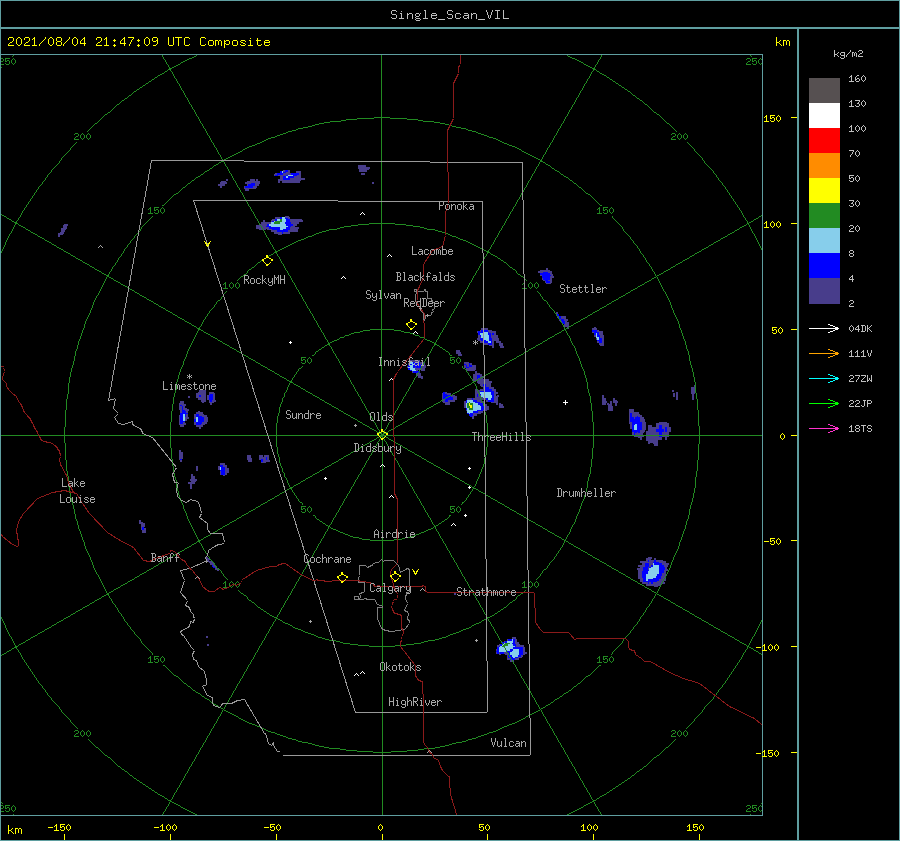Click the km unit label at top right
This screenshot has width=900, height=841.
[x=782, y=42]
